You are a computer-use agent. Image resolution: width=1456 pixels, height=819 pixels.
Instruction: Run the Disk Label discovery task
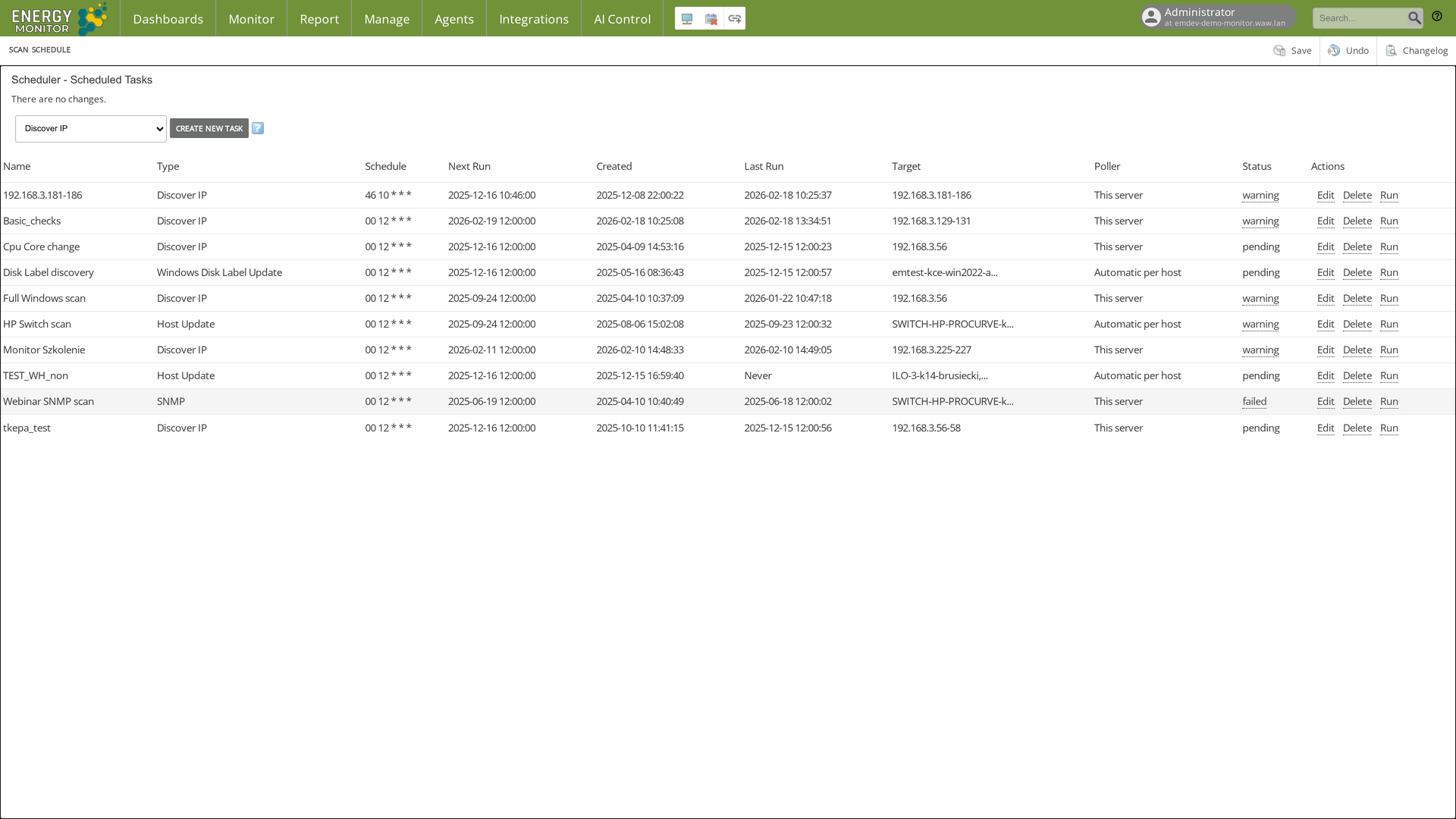coord(1389,273)
